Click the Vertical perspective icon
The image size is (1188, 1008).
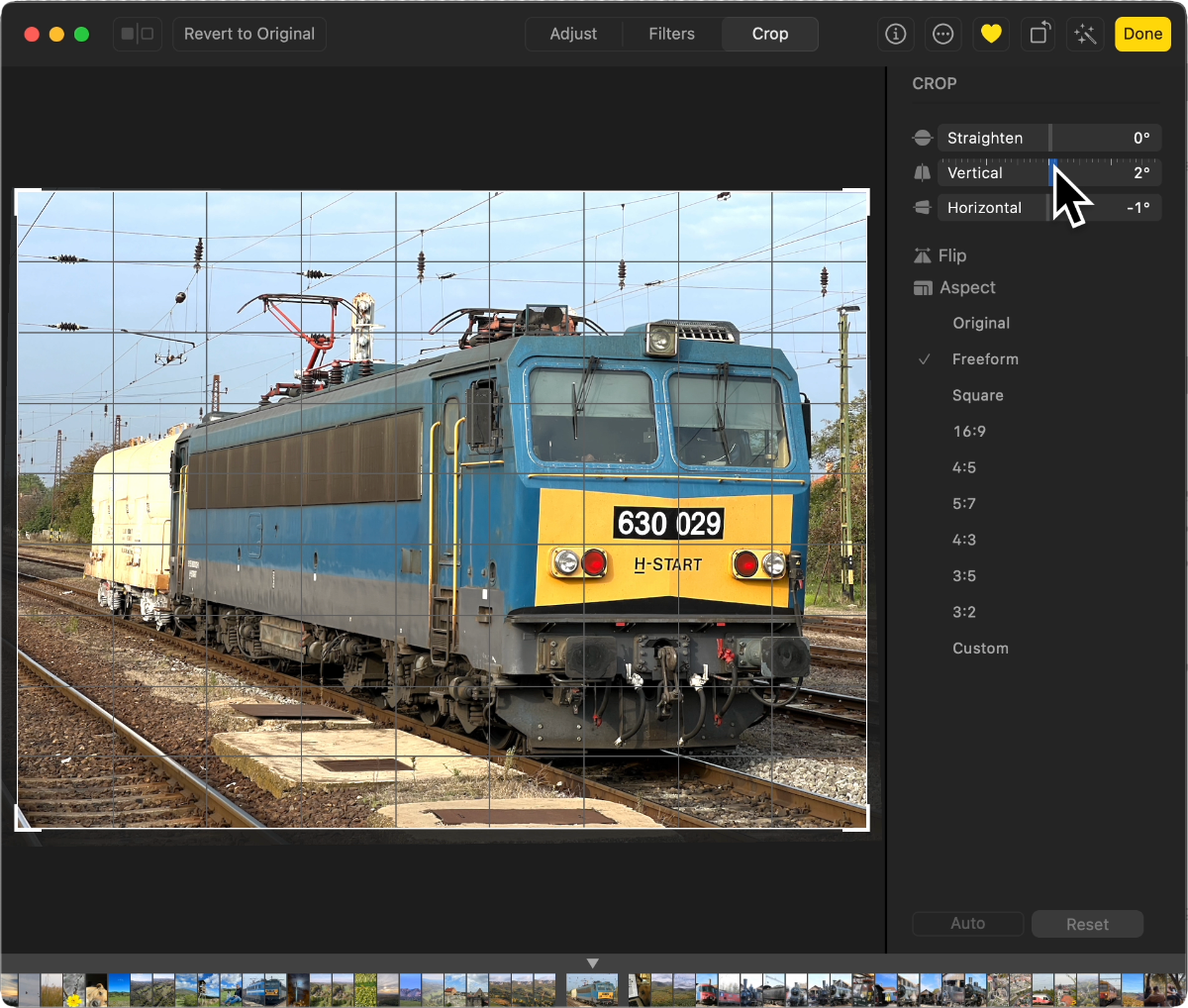point(923,172)
